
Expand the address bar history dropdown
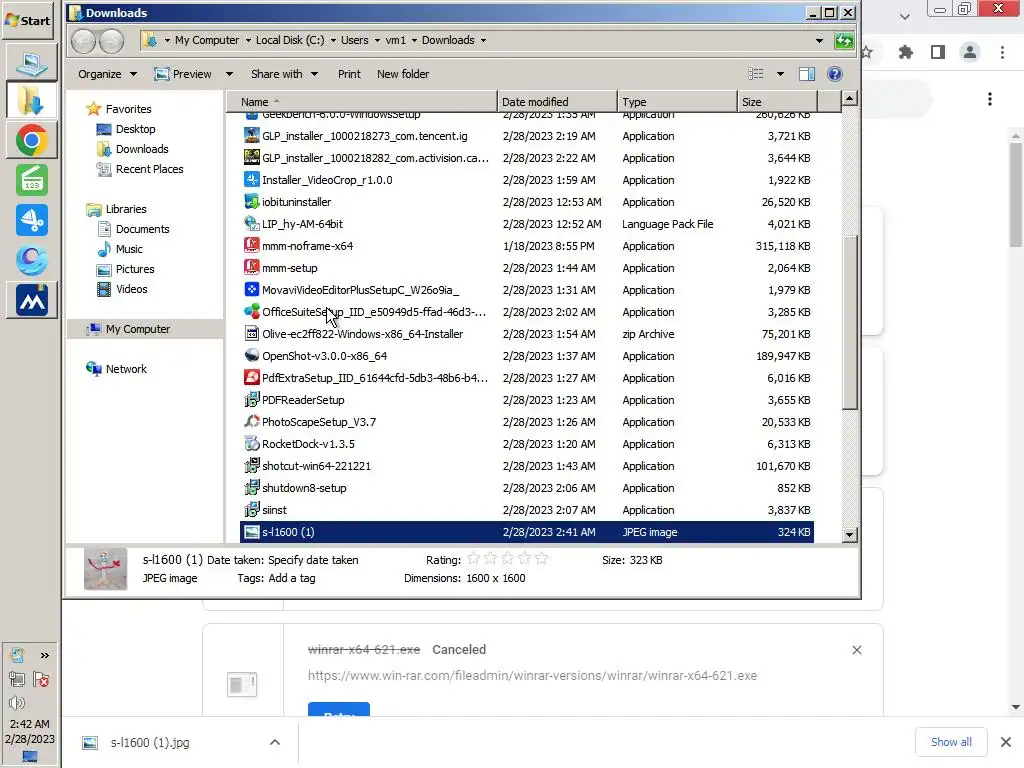(819, 40)
